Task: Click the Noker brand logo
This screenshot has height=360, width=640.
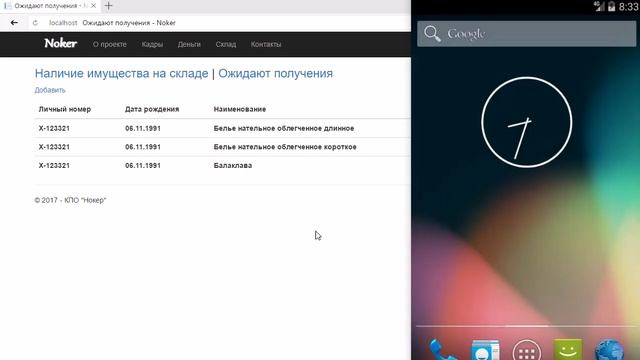Action: pyautogui.click(x=60, y=43)
